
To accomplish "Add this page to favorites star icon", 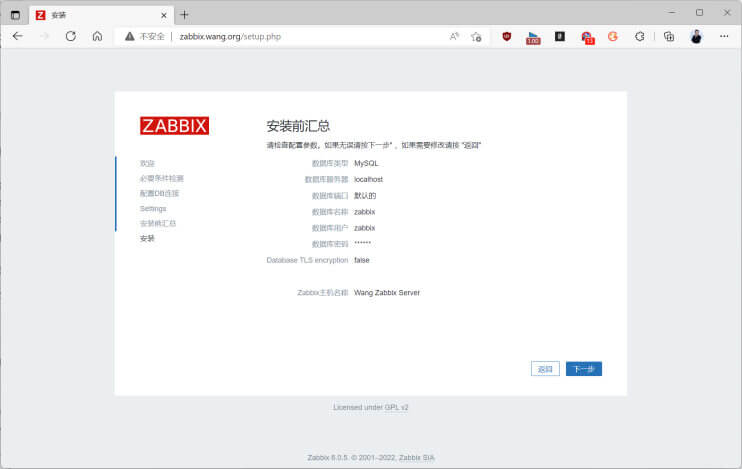I will click(x=476, y=36).
